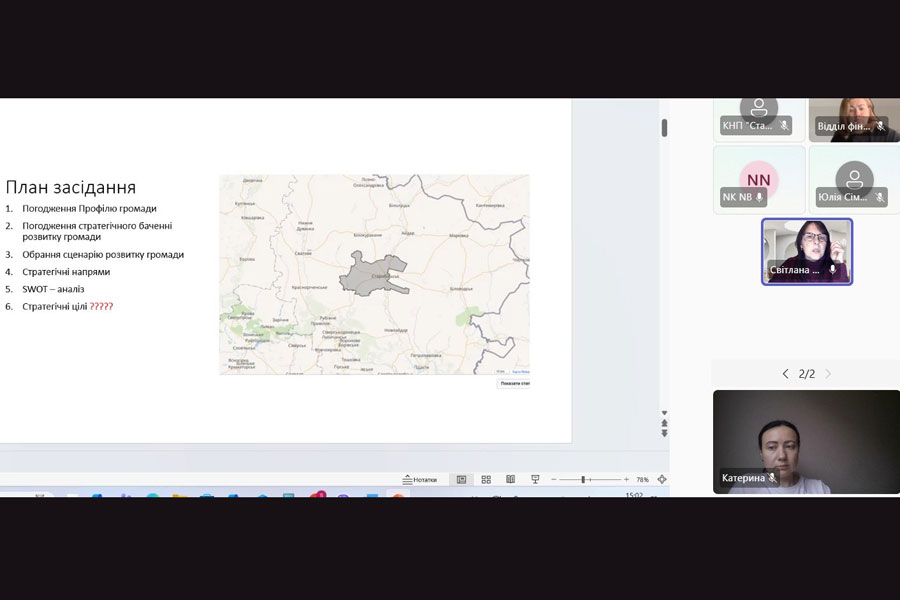The height and width of the screenshot is (600, 900).
Task: Click item SWOT – аналіз
Action: pyautogui.click(x=53, y=289)
